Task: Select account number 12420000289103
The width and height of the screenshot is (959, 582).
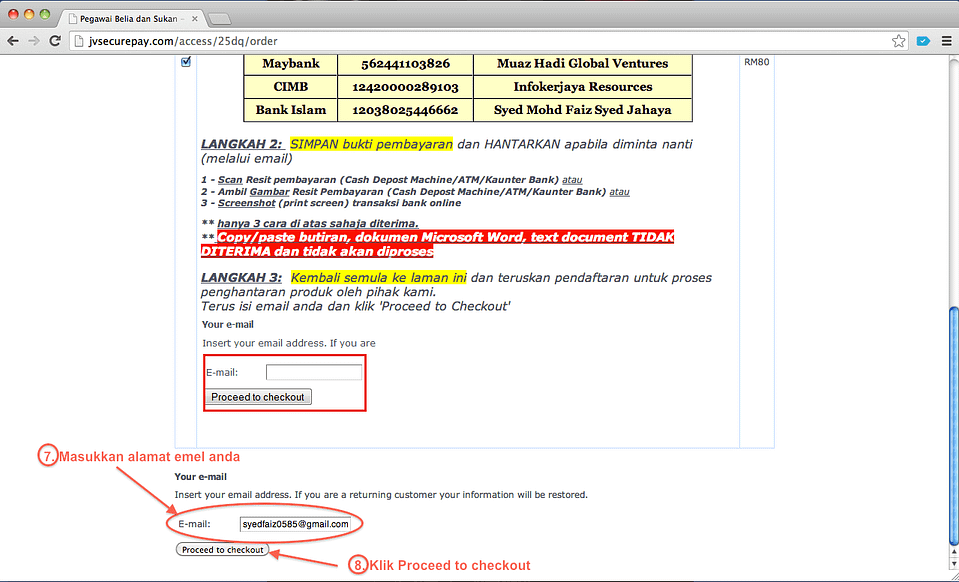Action: pos(405,87)
